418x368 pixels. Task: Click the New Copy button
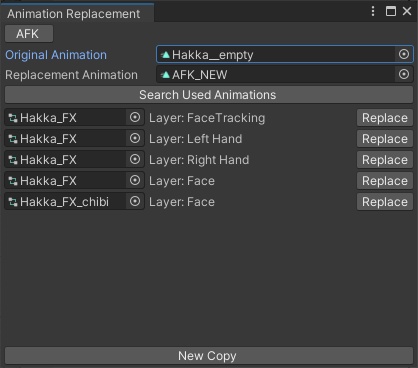tap(209, 356)
